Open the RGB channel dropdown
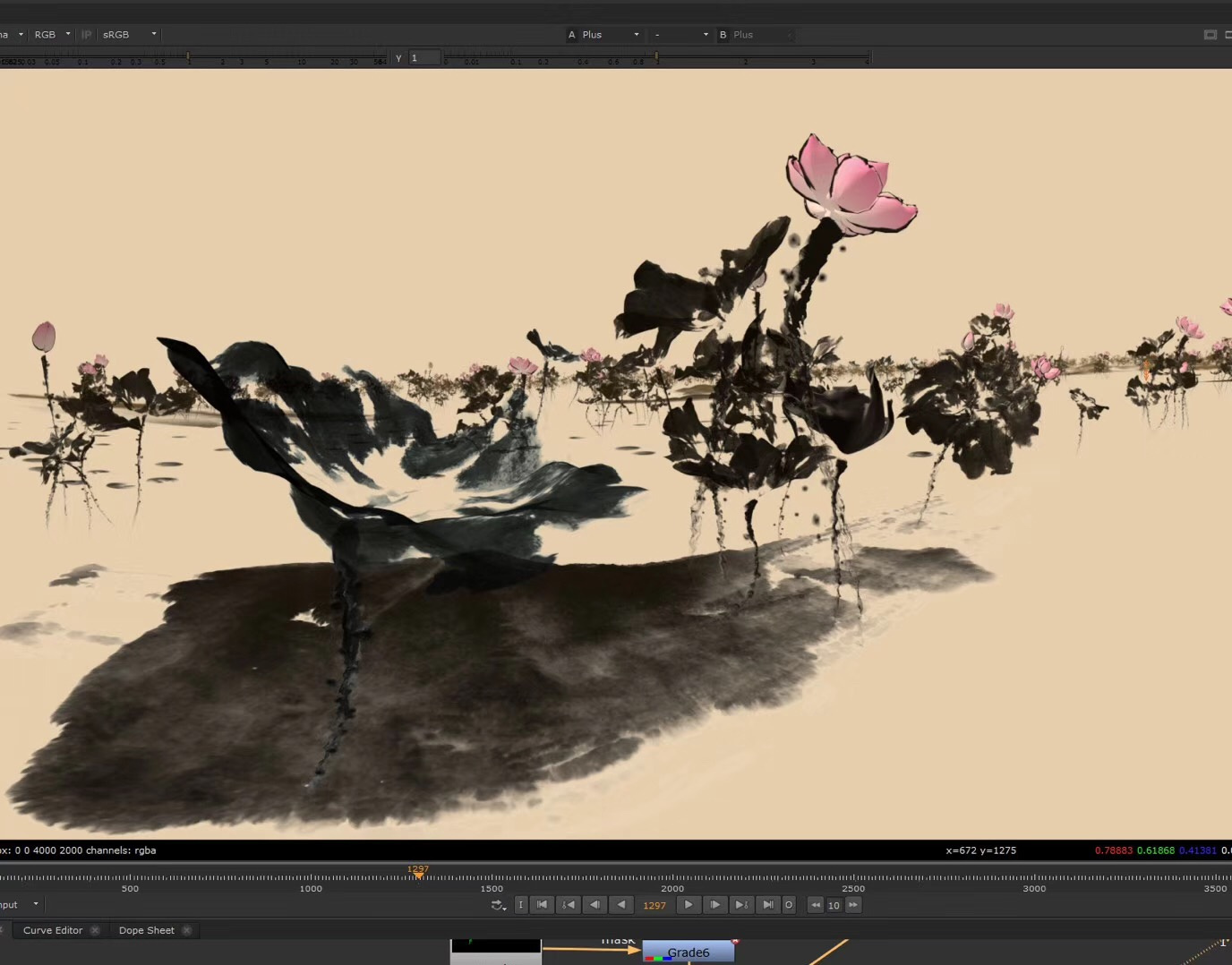Image resolution: width=1232 pixels, height=965 pixels. click(52, 35)
